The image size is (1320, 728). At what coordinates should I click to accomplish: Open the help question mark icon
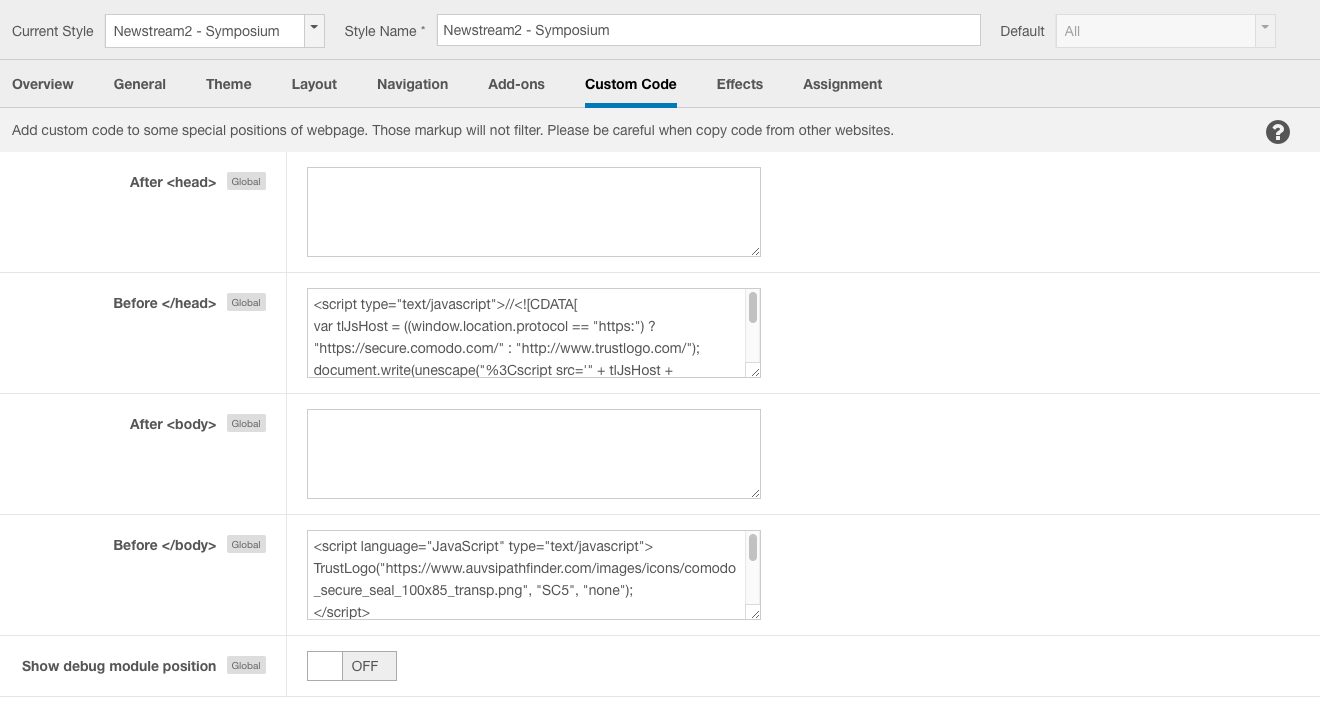tap(1277, 132)
